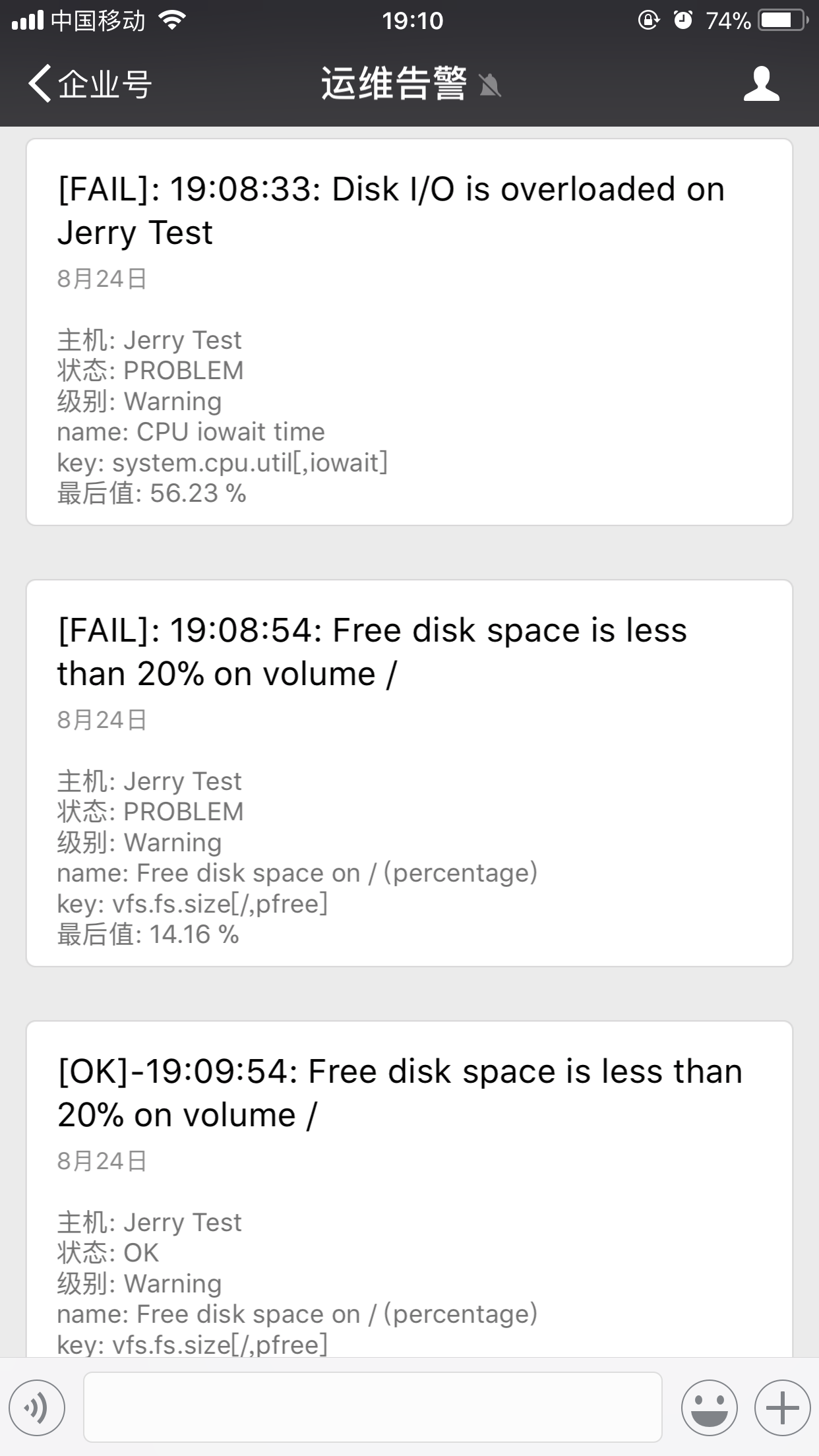
Task: Tap the Wi-Fi signal icon
Action: tap(173, 21)
